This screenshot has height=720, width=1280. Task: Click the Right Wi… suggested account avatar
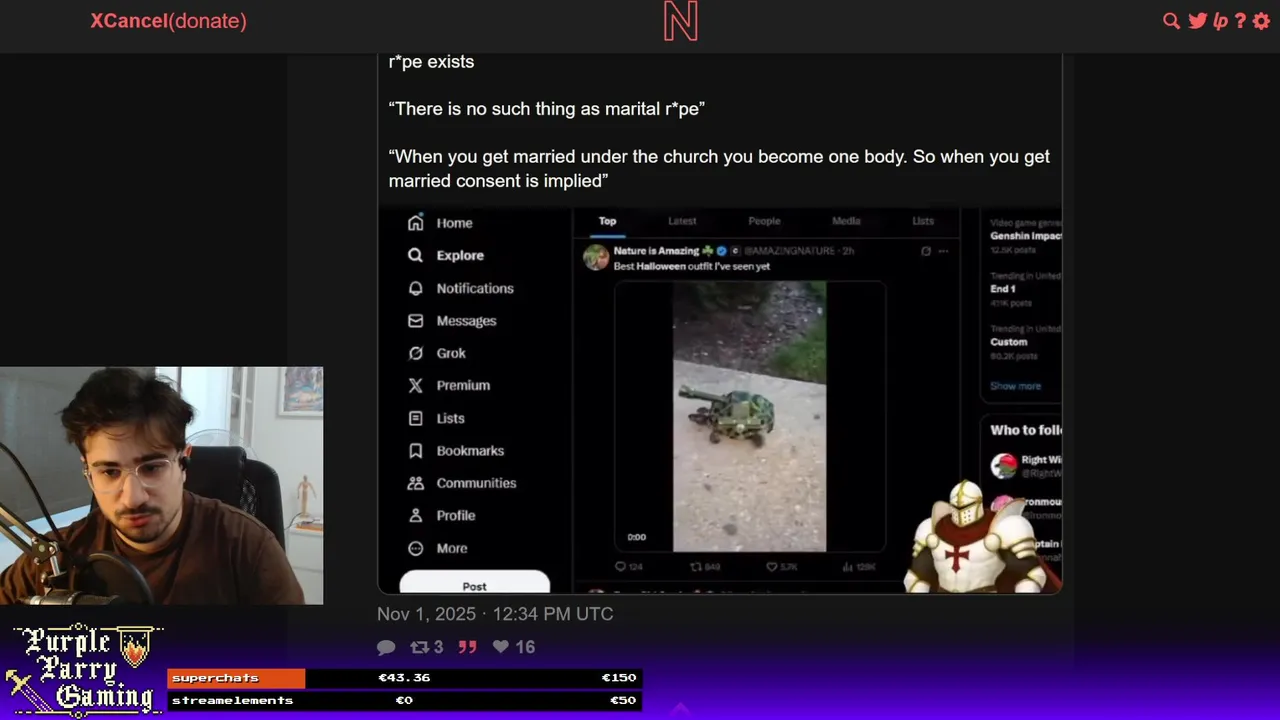[1003, 465]
